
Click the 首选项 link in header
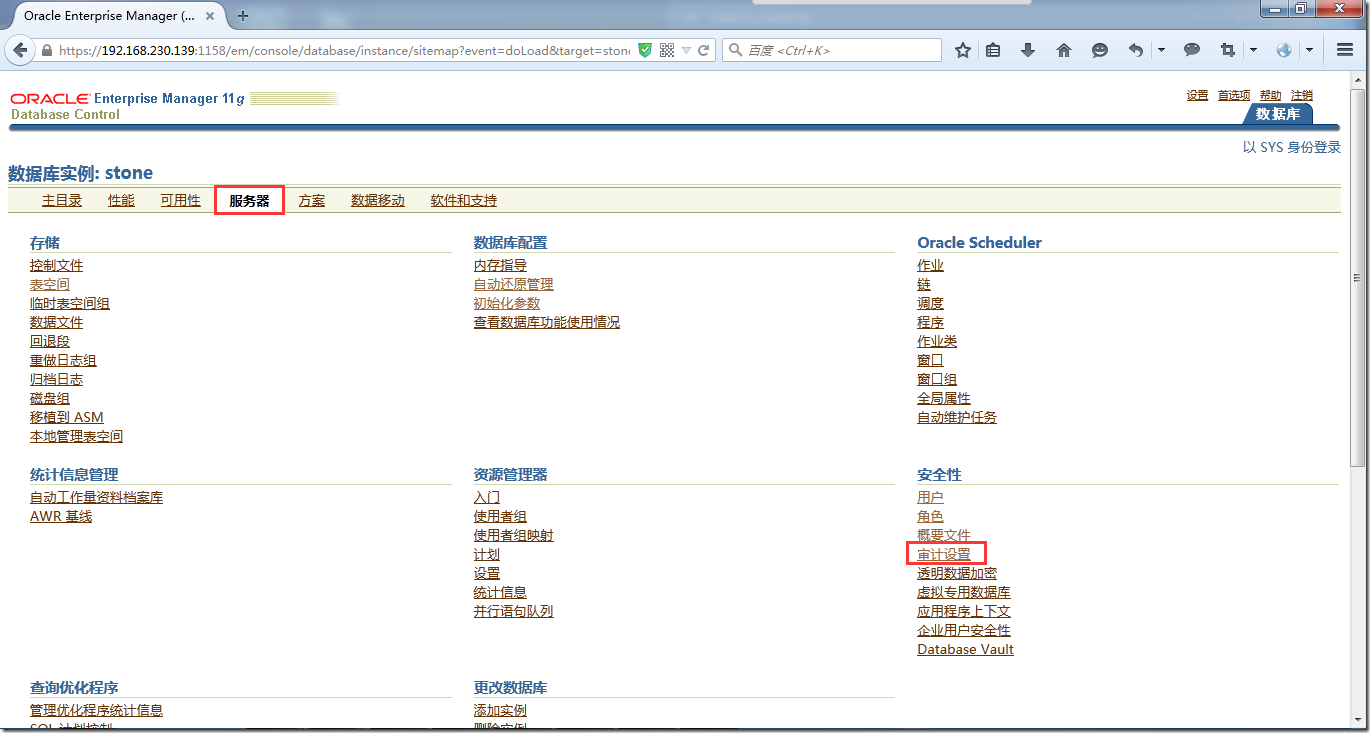(1234, 95)
